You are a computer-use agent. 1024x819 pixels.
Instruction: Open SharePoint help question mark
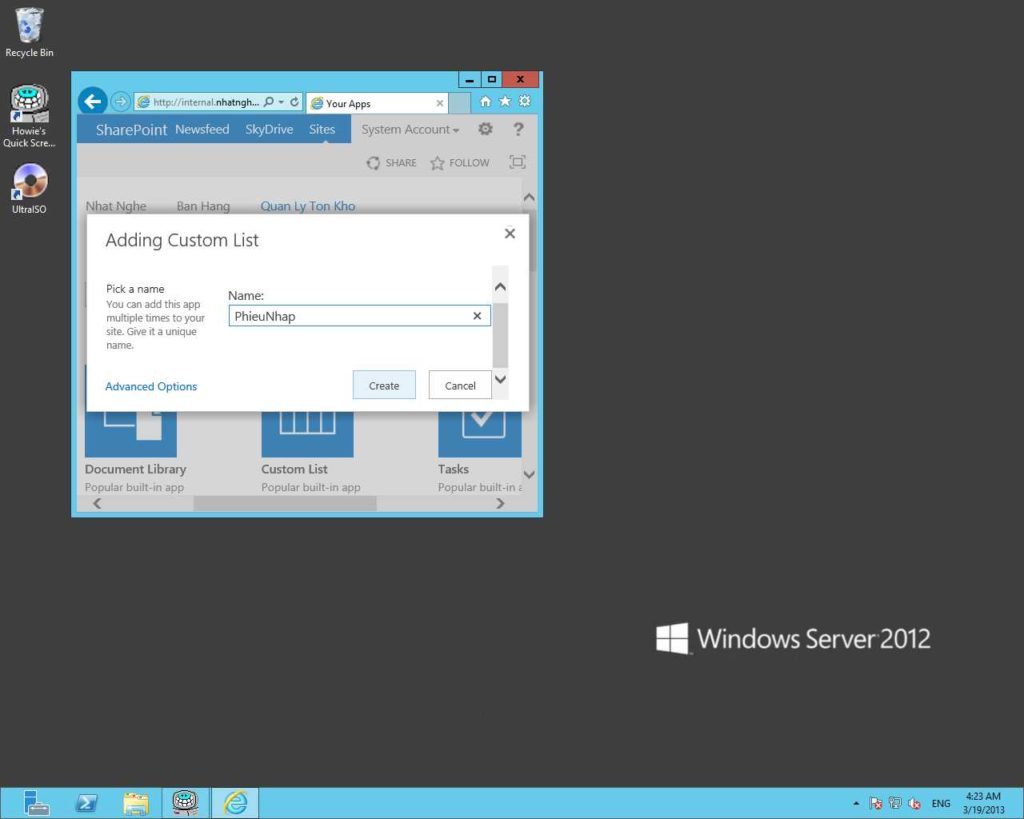click(x=518, y=129)
